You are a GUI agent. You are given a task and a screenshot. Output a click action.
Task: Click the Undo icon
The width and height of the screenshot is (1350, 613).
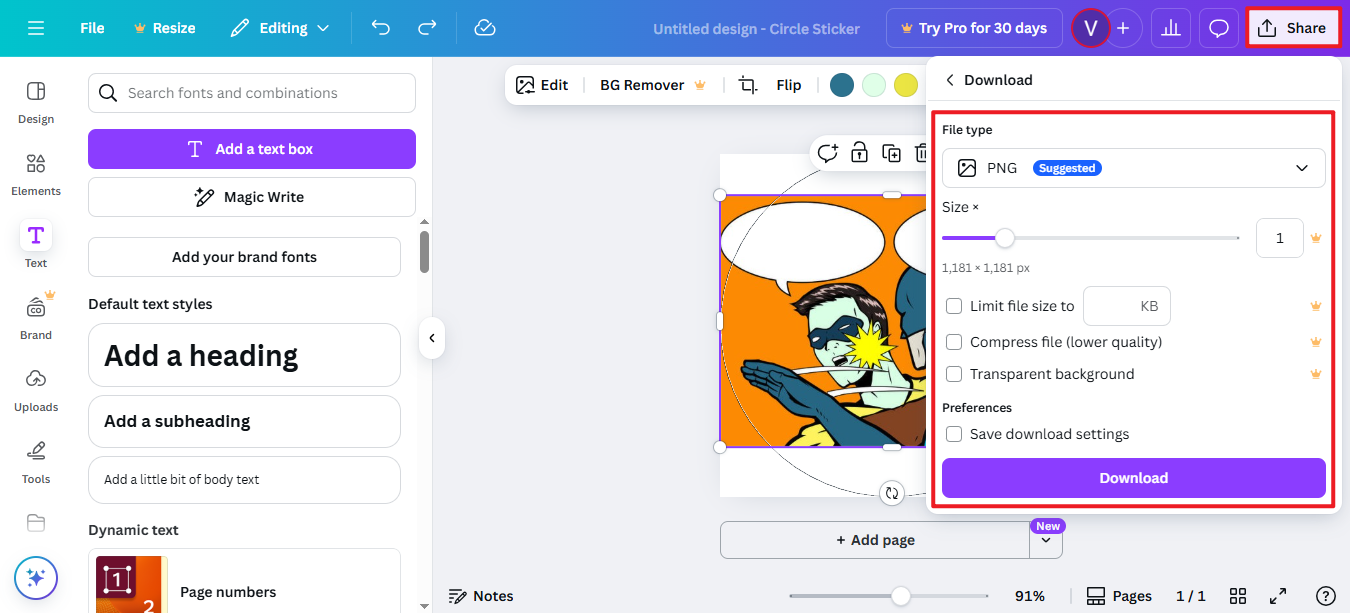pyautogui.click(x=380, y=28)
